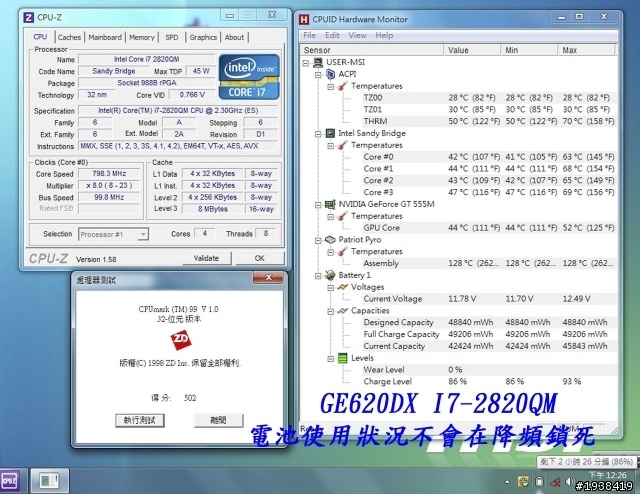This screenshot has height=494, width=640.
Task: Collapse the Battery Levels group
Action: pyautogui.click(x=331, y=358)
